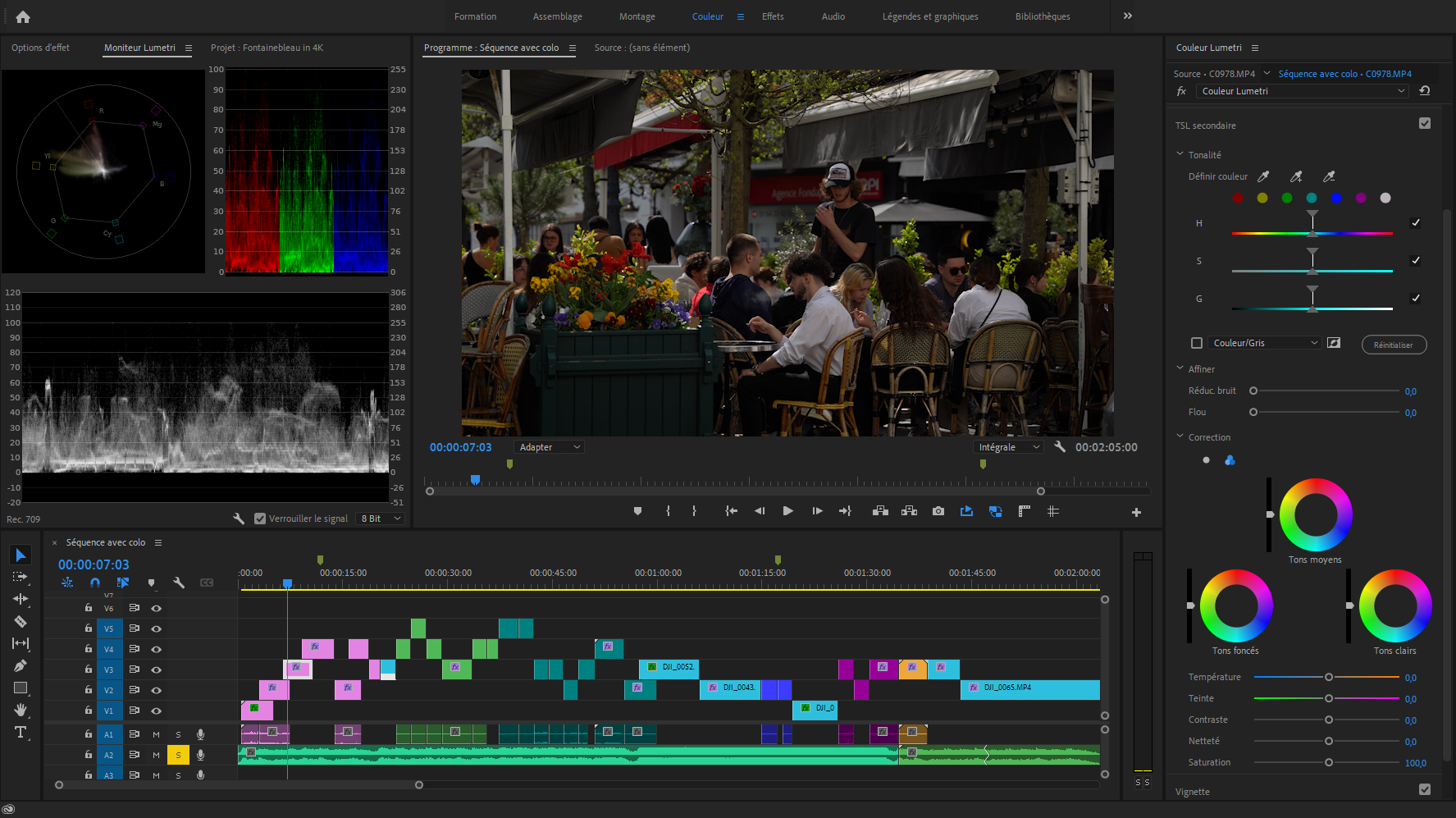Click the Play button in Program monitor
The image size is (1456, 818).
click(787, 511)
